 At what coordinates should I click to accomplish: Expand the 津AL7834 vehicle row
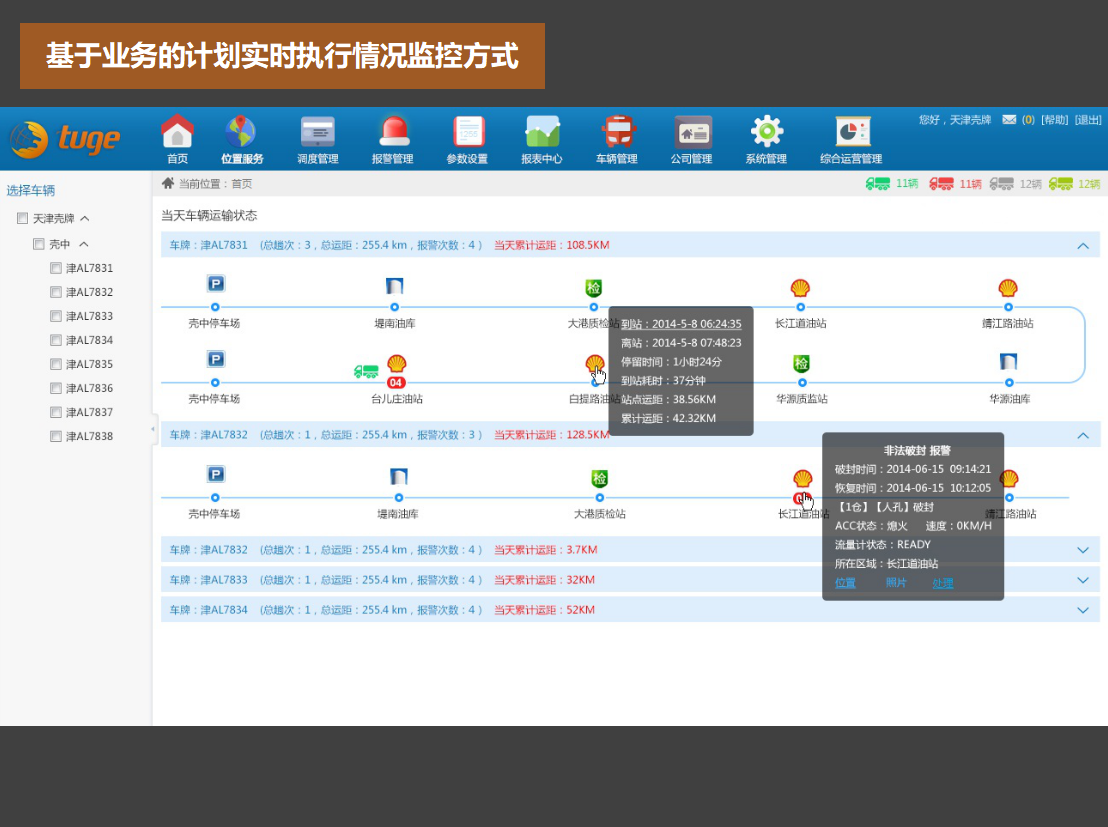[x=1082, y=610]
